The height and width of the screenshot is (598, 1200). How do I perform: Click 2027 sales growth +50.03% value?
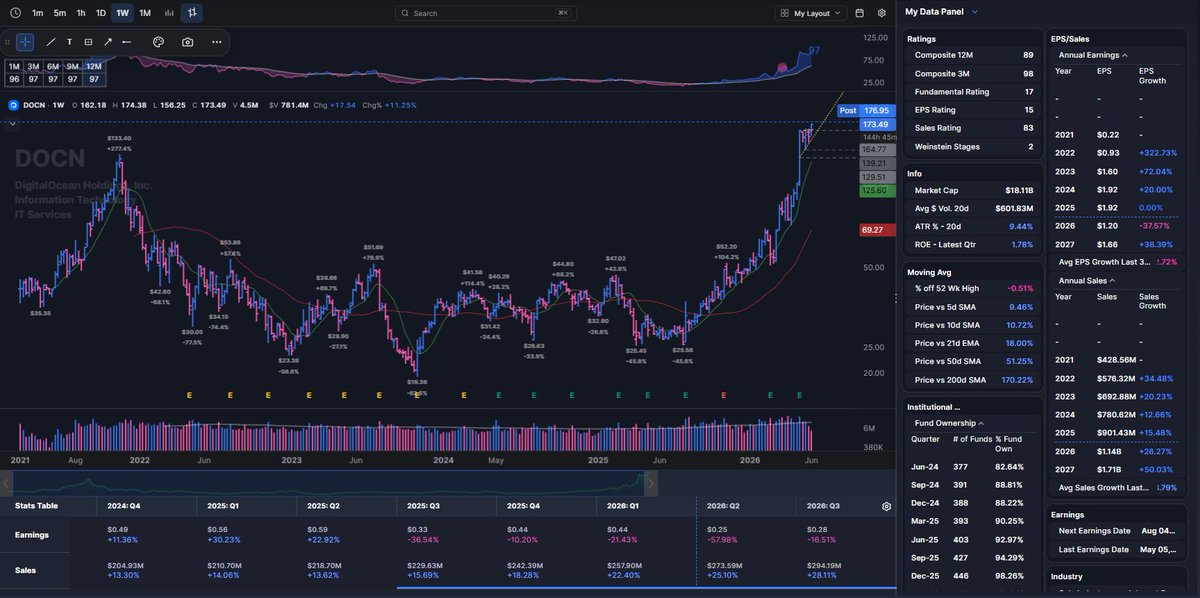point(1158,469)
